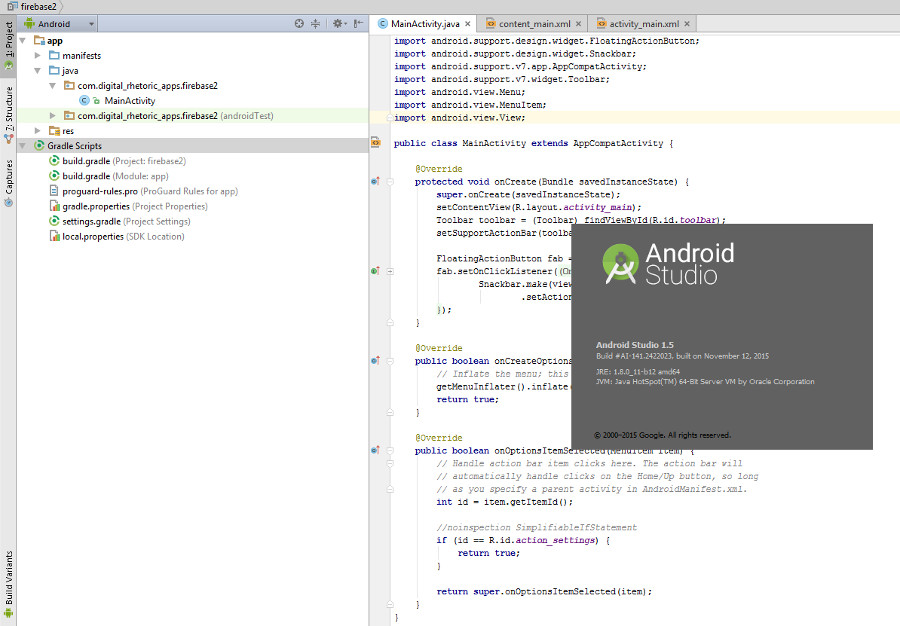Collapse the app node in the project tree
The image size is (900, 626).
(x=22, y=40)
